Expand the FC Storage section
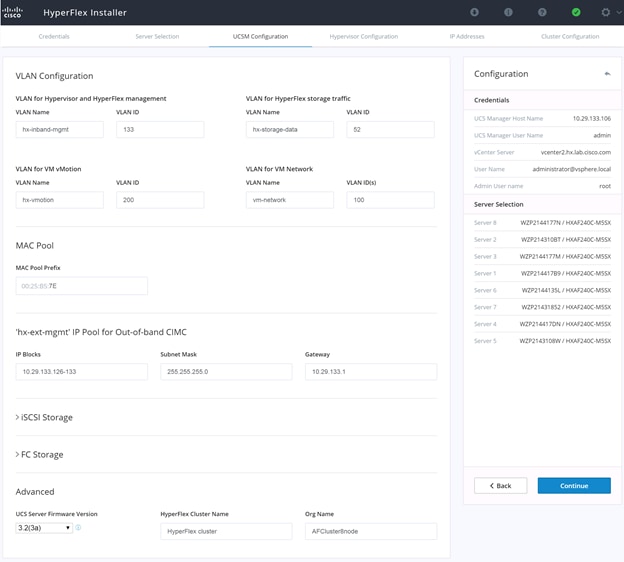624x562 pixels. point(39,455)
